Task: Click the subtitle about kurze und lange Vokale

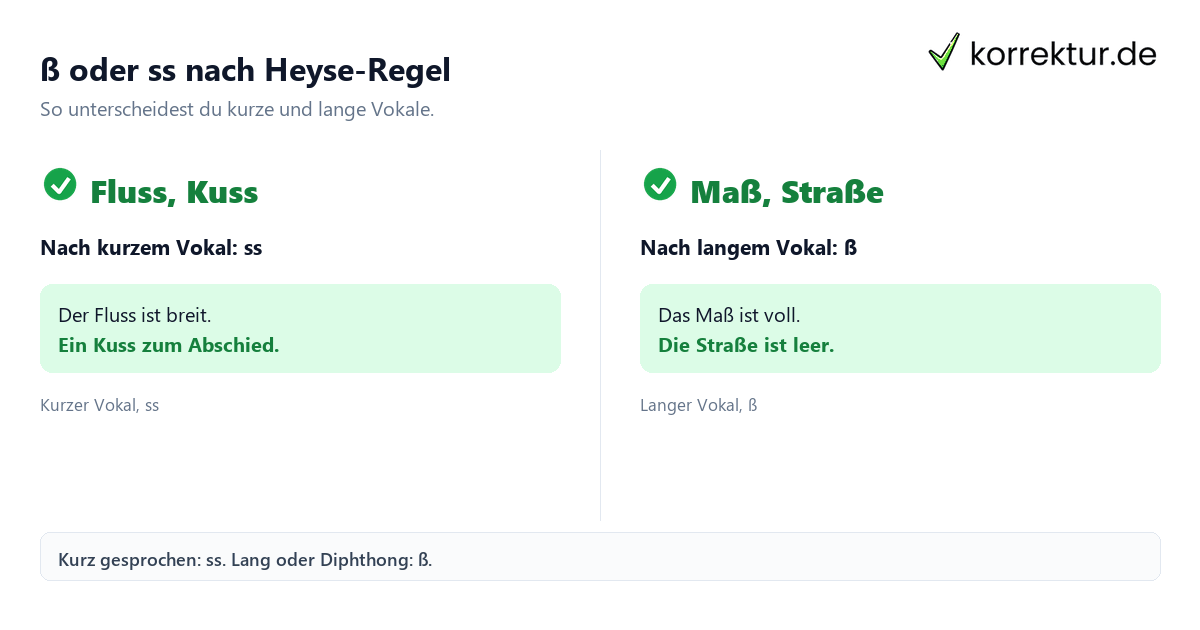Action: (x=237, y=110)
